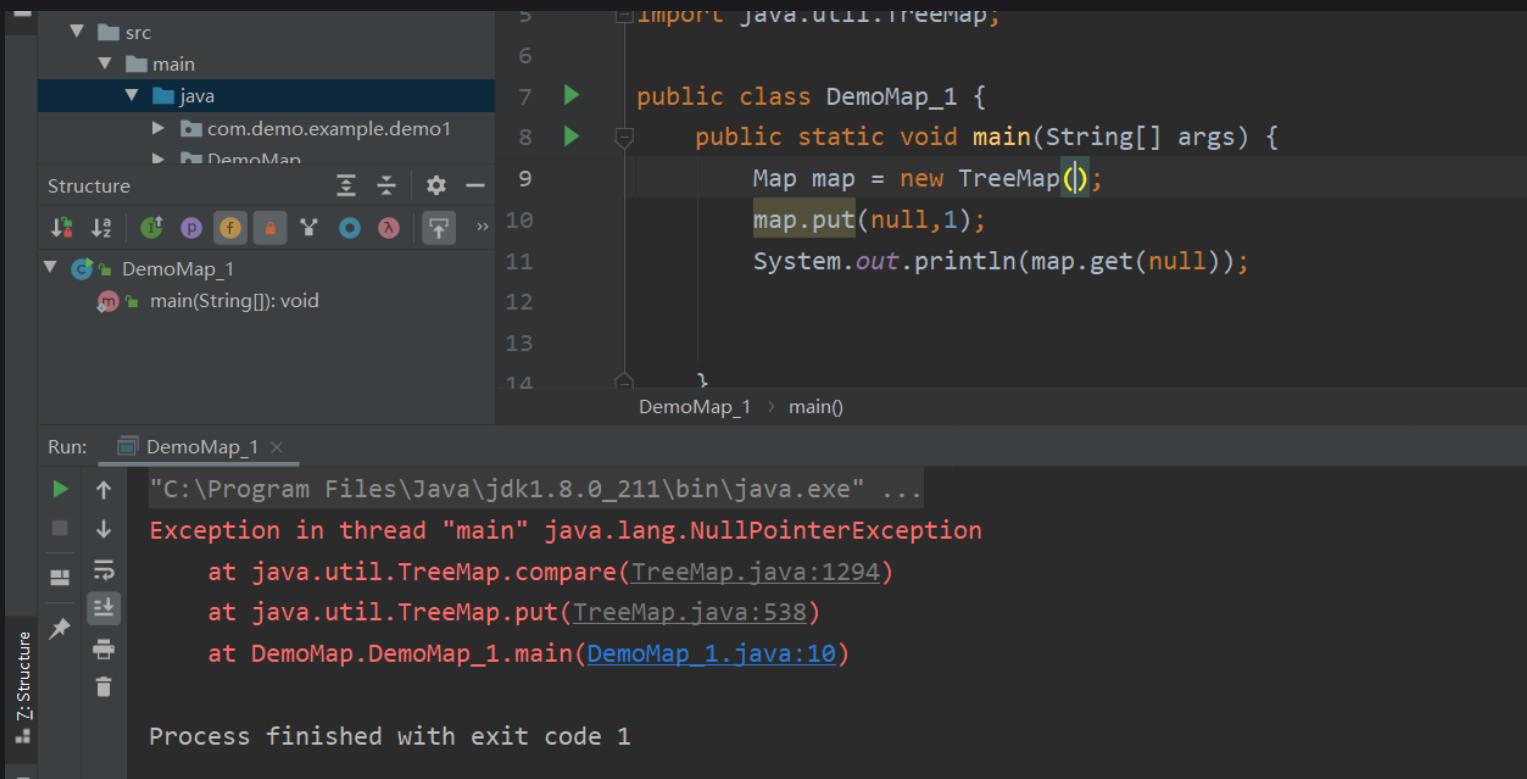Screen dimensions: 1527x779
Task: Open Structure panel settings gear
Action: click(x=436, y=186)
